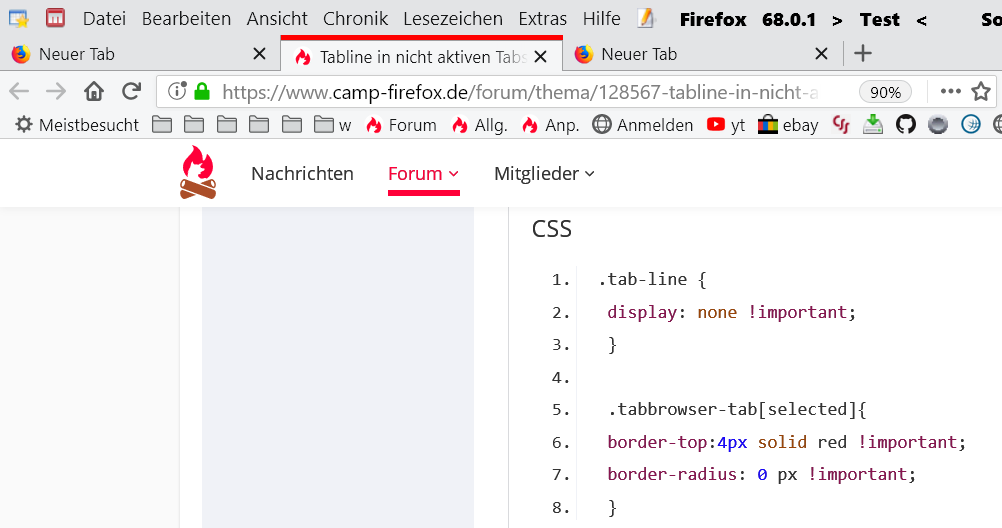Open page actions three-dot menu

950,91
